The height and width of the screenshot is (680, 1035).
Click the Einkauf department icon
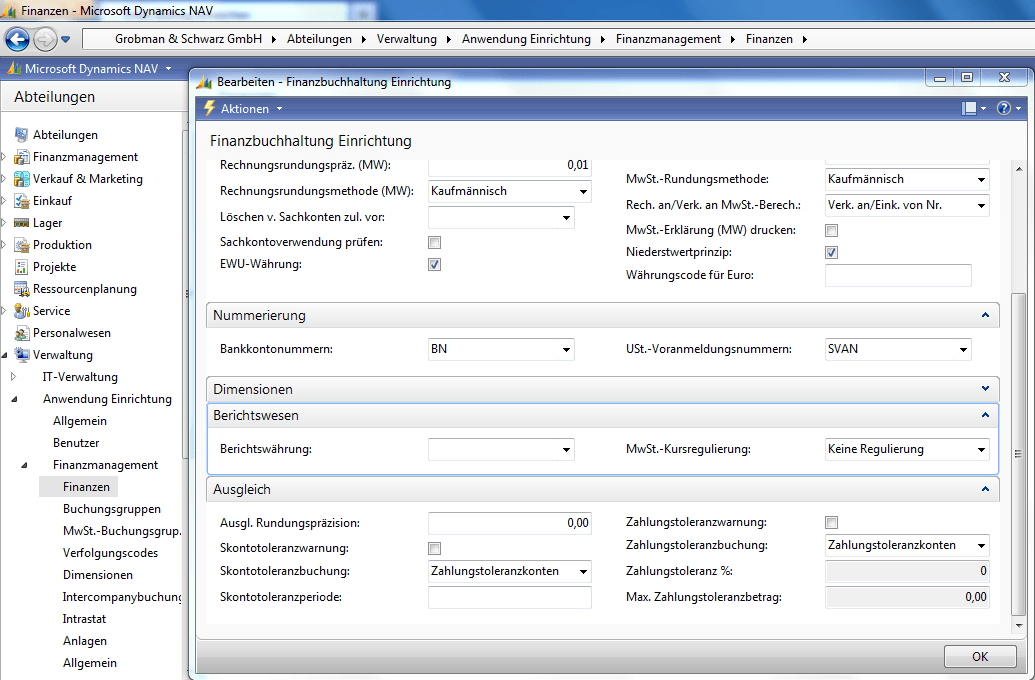tap(22, 201)
